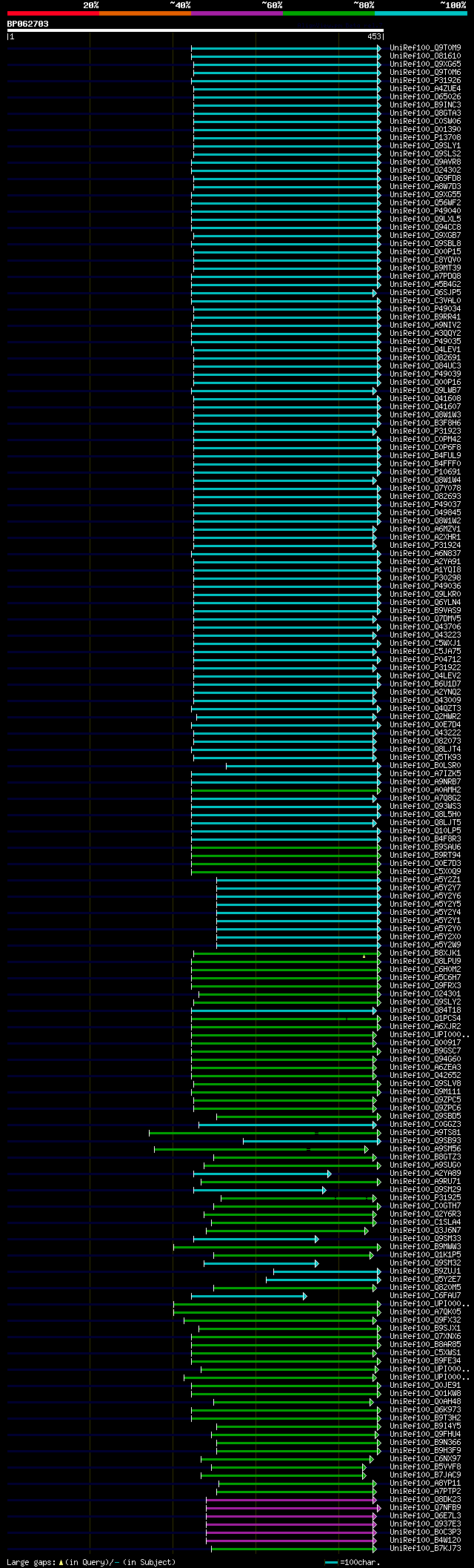
Task: Select label UniRef100_Q56WF2
Action: pos(425,202)
